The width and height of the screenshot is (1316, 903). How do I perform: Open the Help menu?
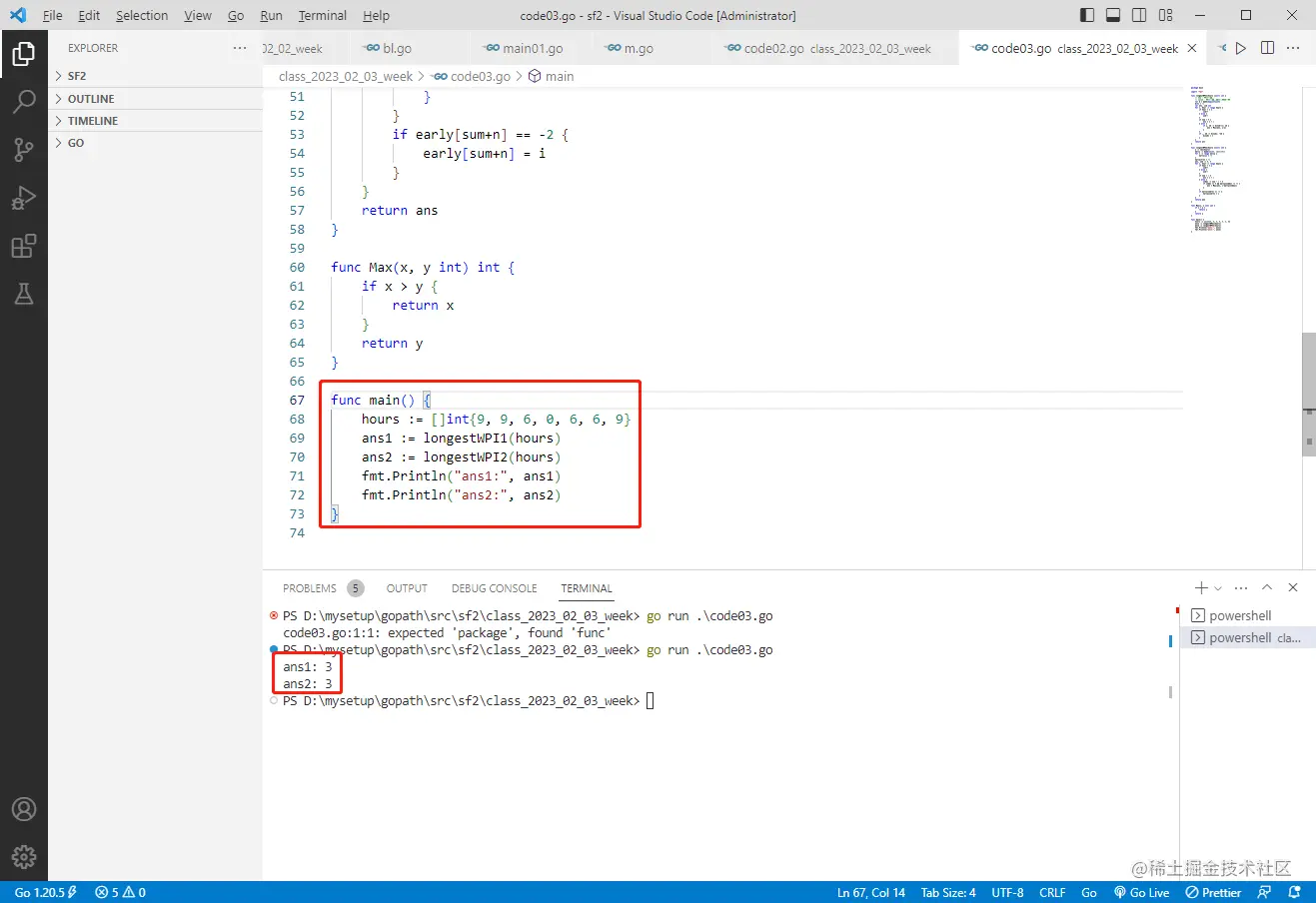(377, 15)
